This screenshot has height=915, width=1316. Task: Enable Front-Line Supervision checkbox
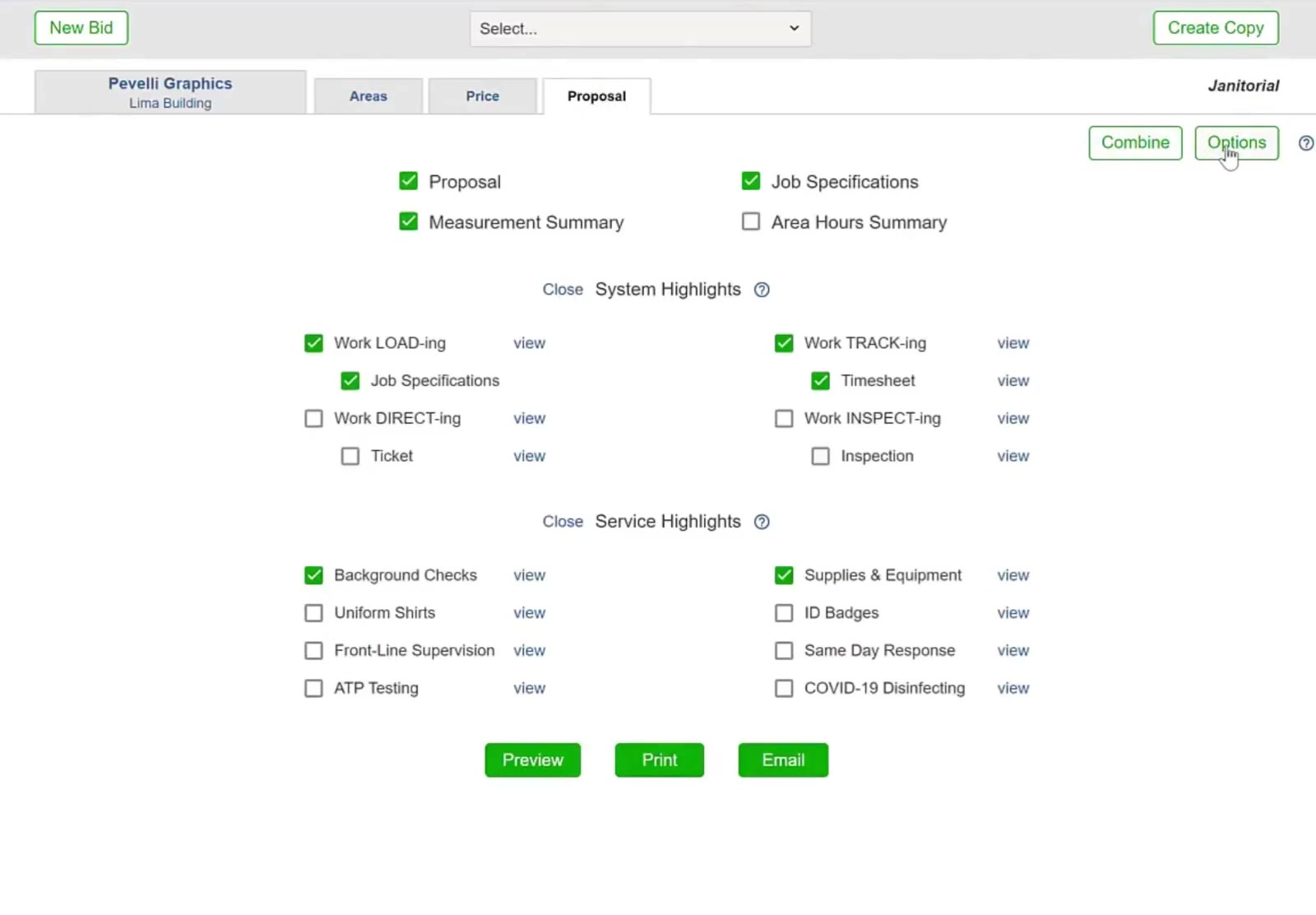pos(313,651)
